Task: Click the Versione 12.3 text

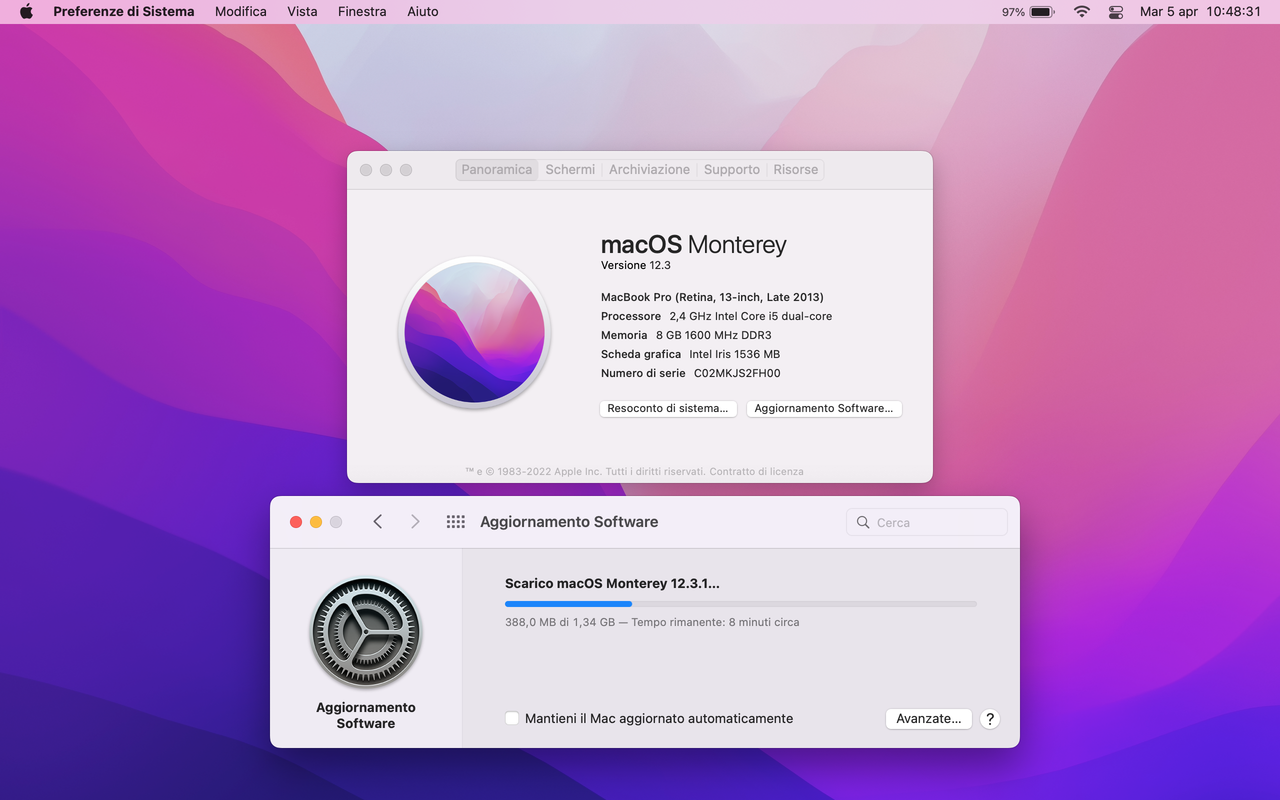Action: (x=636, y=266)
